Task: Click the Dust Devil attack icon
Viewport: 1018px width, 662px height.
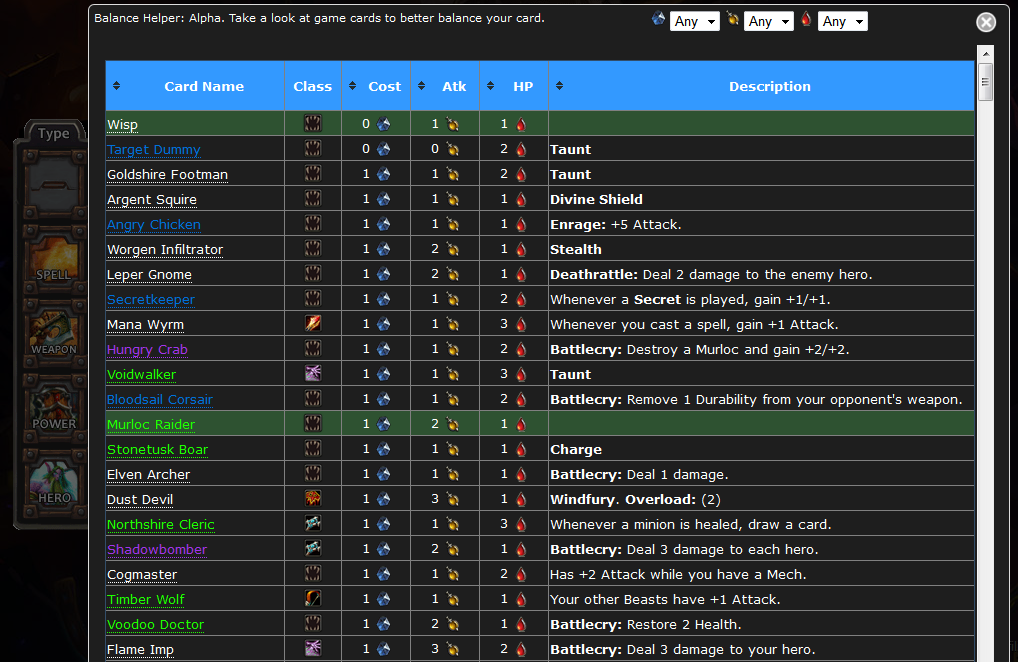Action: (x=453, y=499)
